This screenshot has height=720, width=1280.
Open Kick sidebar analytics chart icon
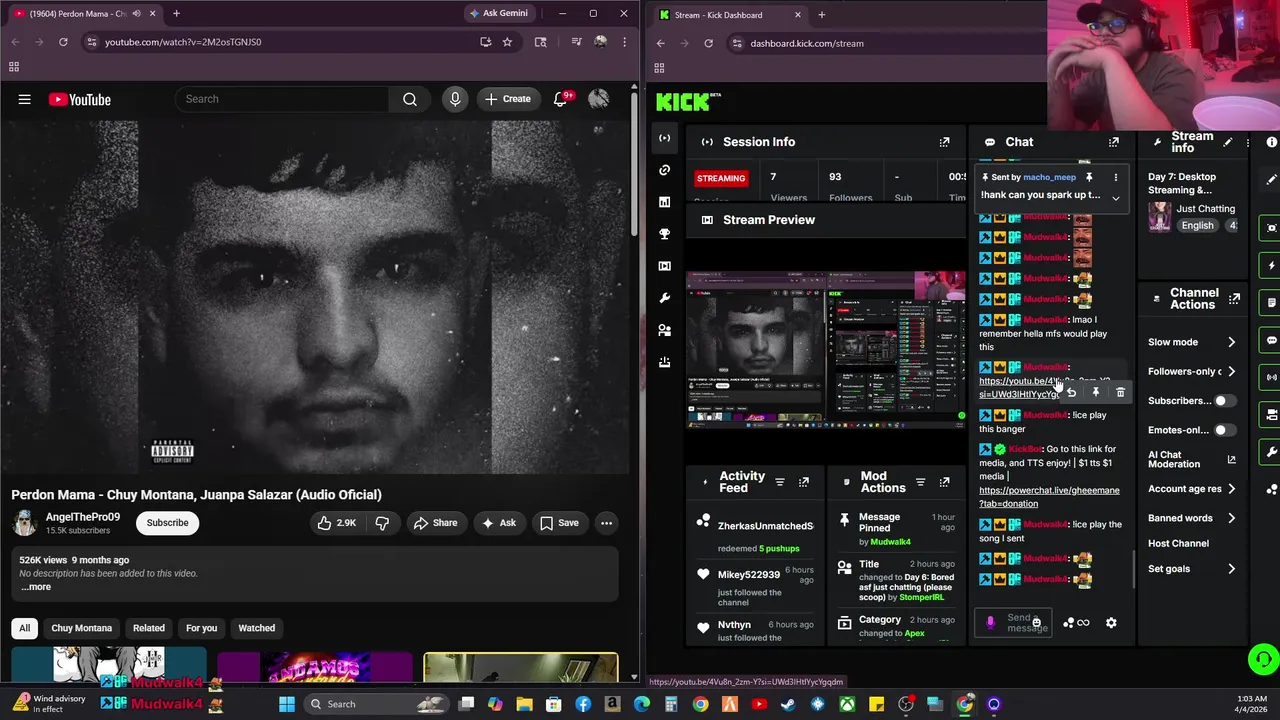tap(664, 202)
